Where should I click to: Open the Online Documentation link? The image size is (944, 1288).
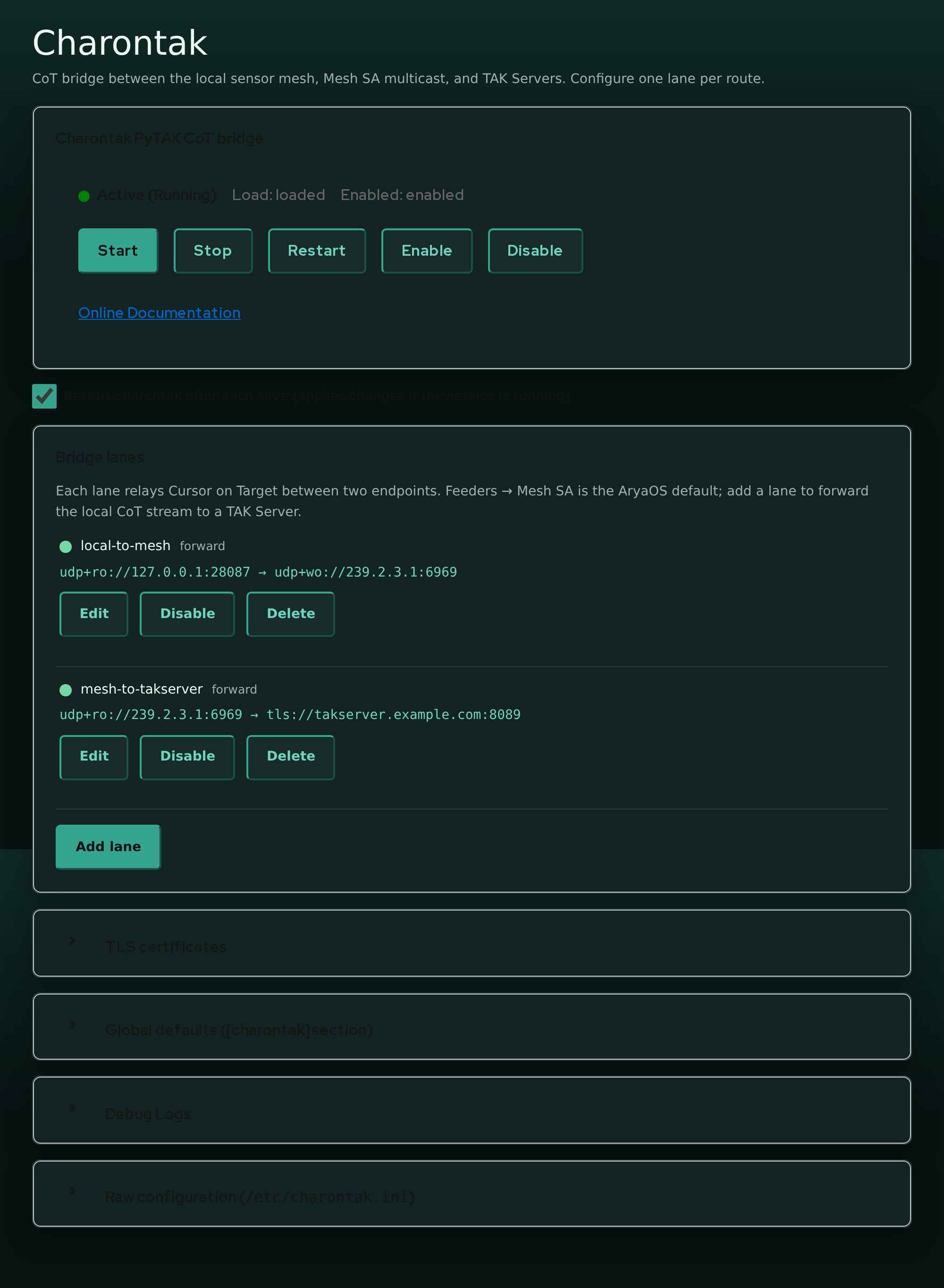pos(160,313)
